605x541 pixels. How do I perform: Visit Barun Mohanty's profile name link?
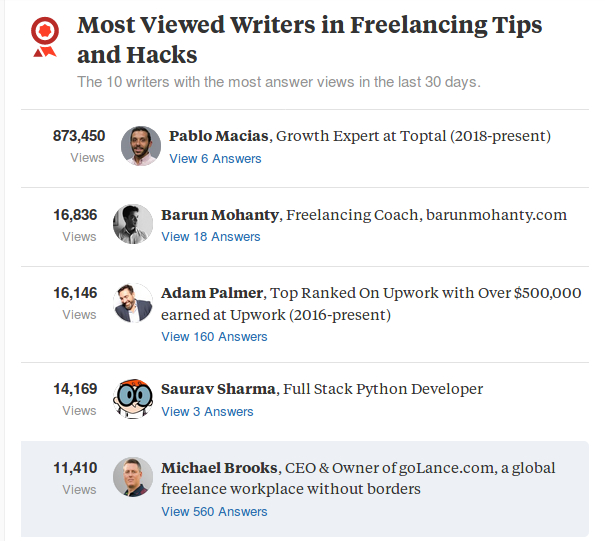pyautogui.click(x=221, y=214)
